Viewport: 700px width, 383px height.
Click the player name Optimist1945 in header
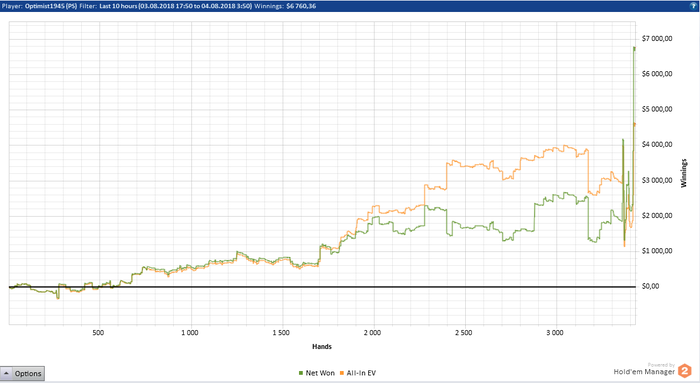45,6
